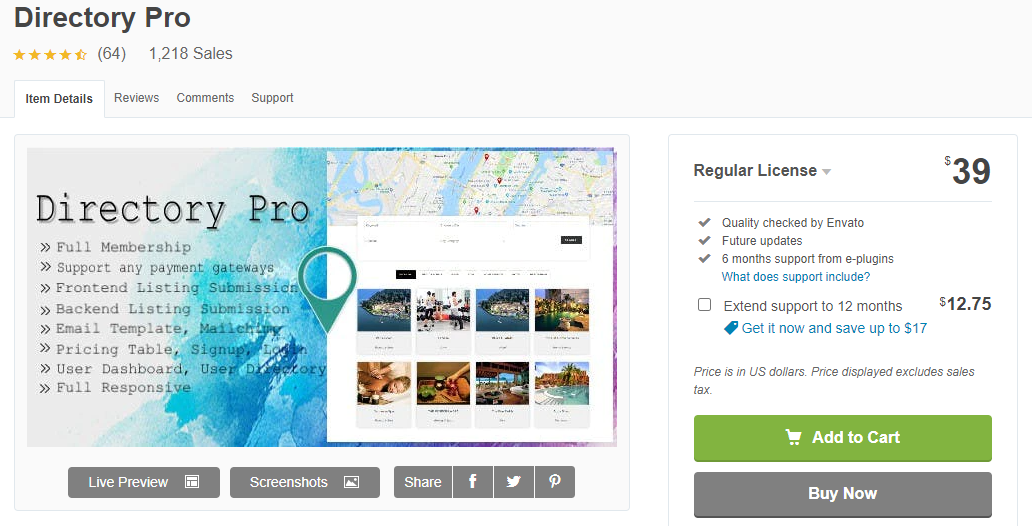1032x526 pixels.
Task: Click the Facebook share icon
Action: pyautogui.click(x=473, y=482)
